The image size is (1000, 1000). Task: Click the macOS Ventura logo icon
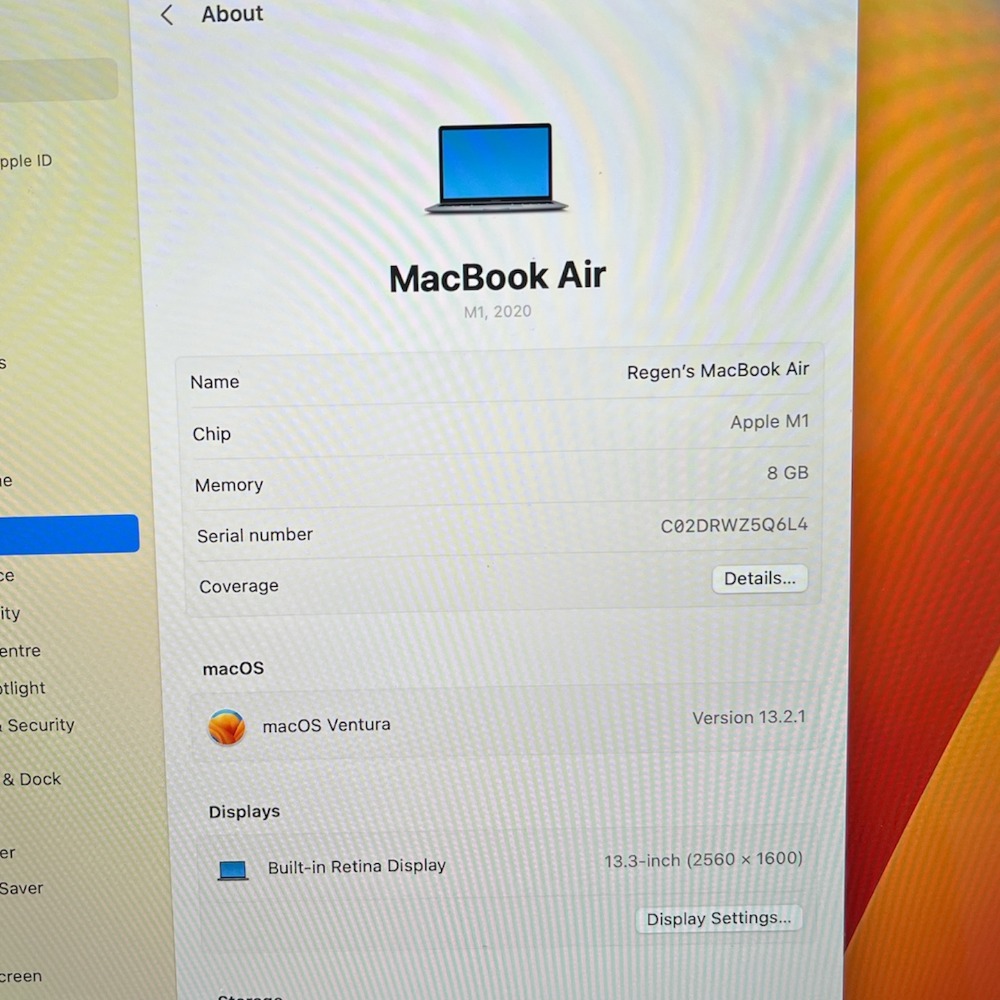tap(226, 727)
